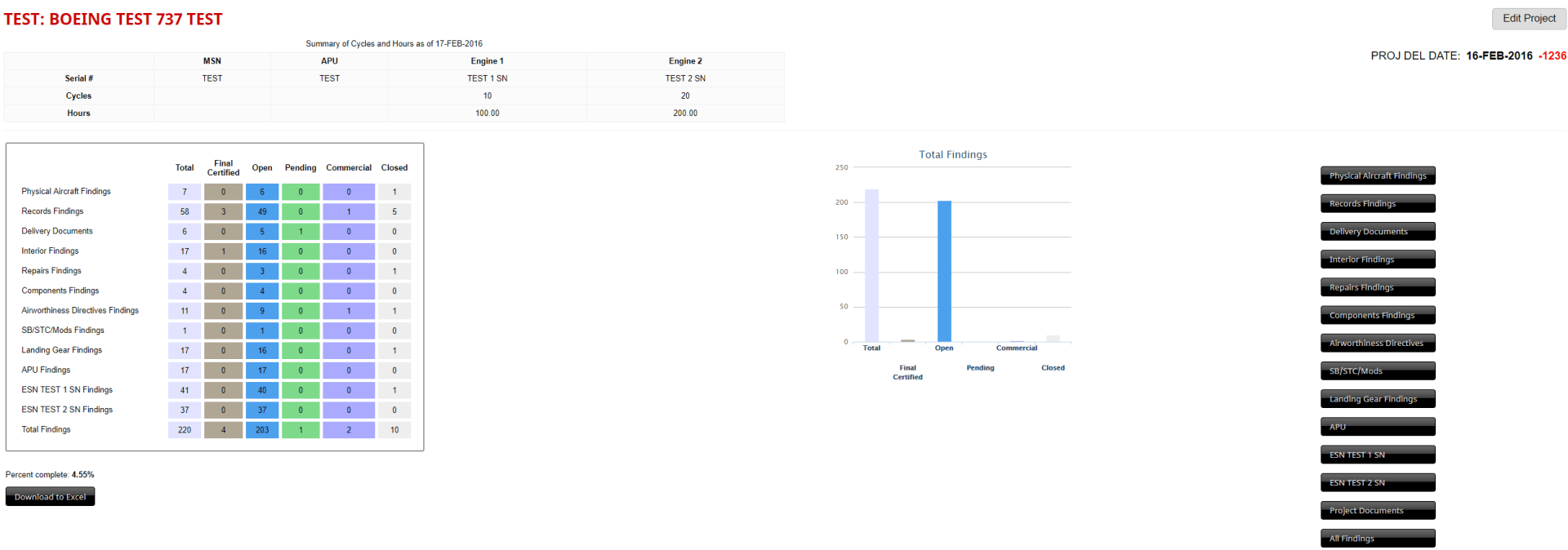This screenshot has width=1568, height=550.
Task: Open Physical Aircraft Findings button on right
Action: click(1378, 175)
